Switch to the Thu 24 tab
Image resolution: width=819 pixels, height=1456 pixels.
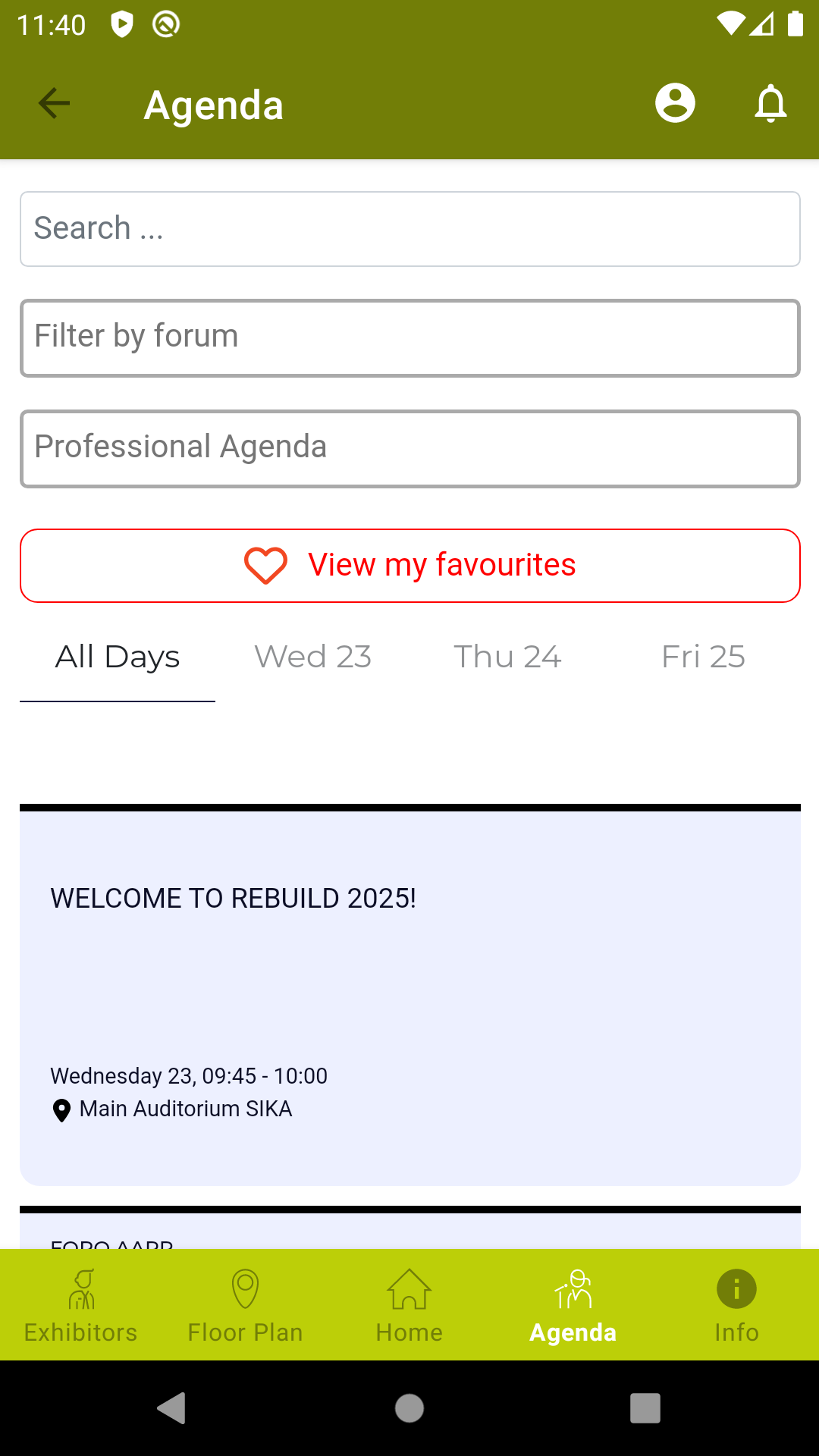[507, 657]
